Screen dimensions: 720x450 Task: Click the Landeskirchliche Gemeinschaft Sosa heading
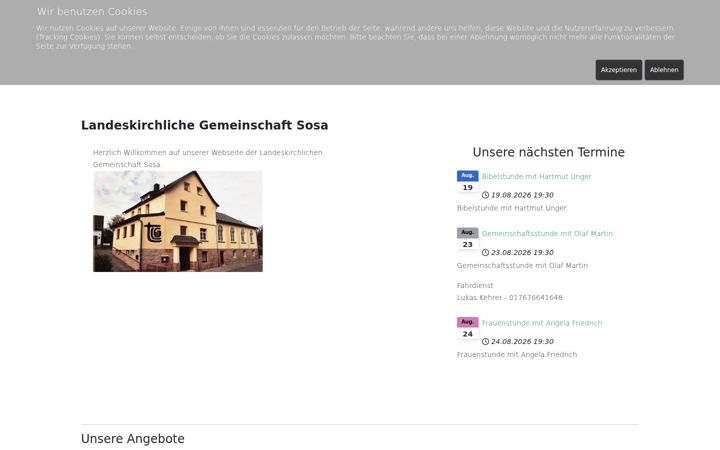click(x=204, y=125)
